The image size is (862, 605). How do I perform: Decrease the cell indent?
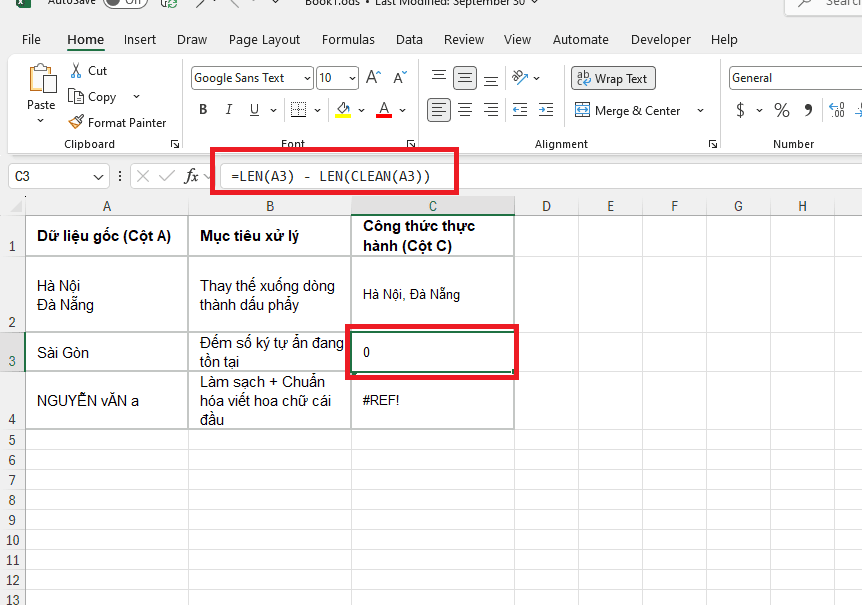pos(520,110)
